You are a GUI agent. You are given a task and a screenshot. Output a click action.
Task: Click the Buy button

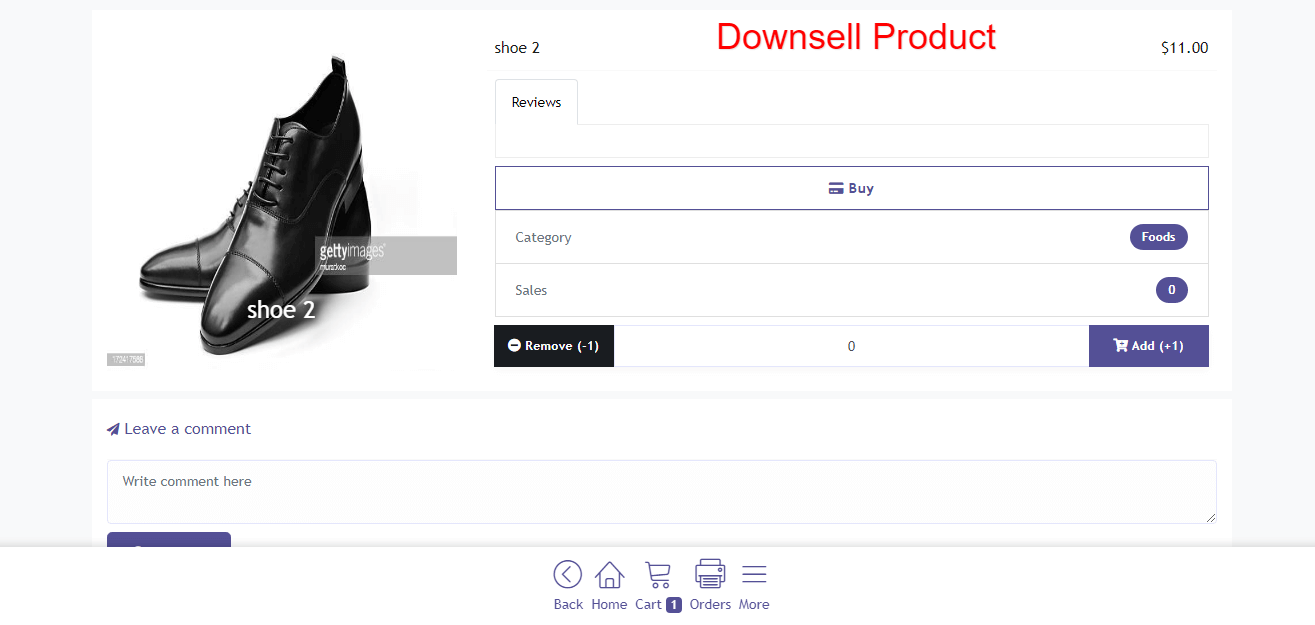pyautogui.click(x=852, y=188)
